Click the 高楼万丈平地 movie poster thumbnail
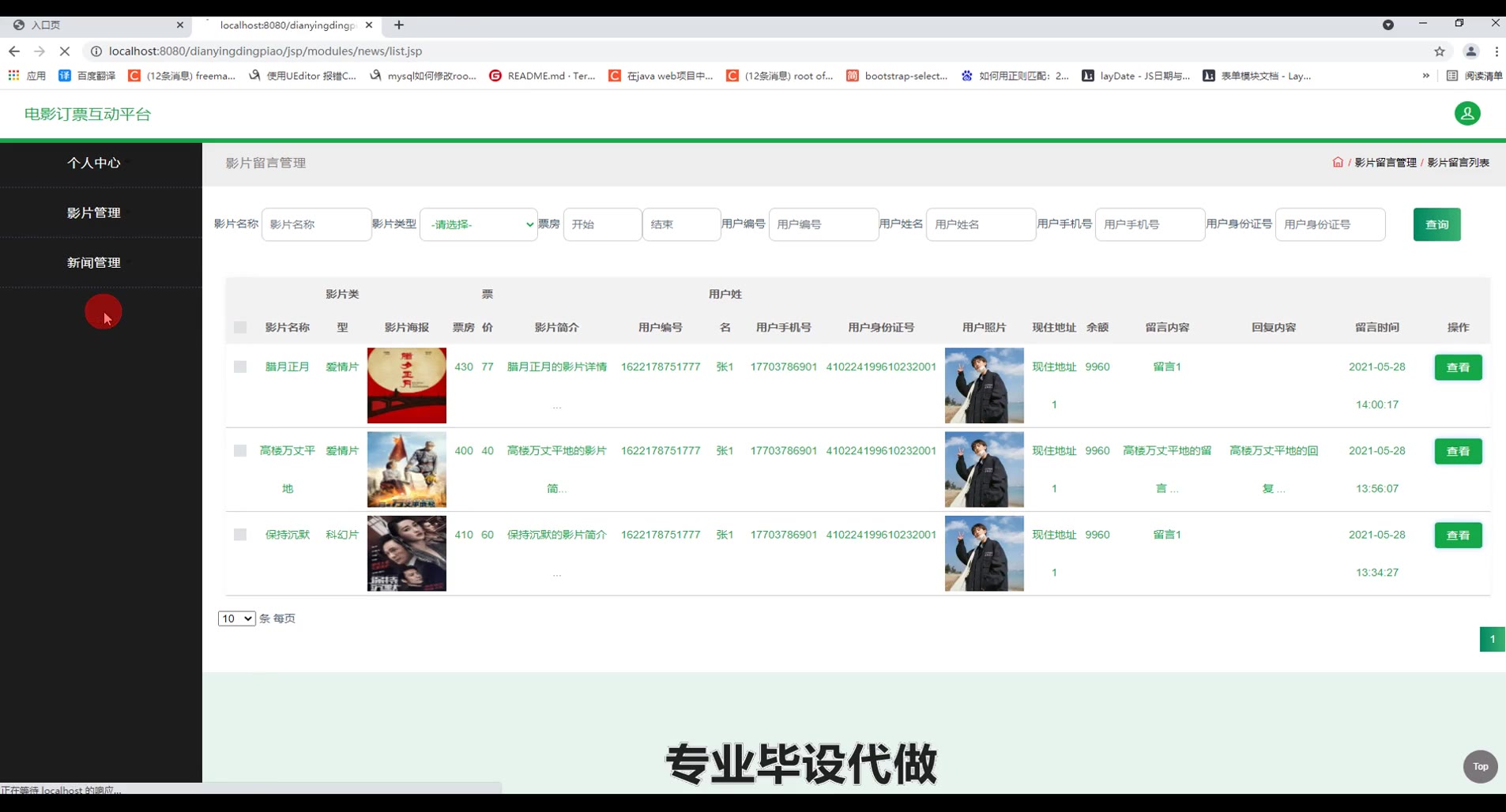This screenshot has width=1506, height=812. 407,469
